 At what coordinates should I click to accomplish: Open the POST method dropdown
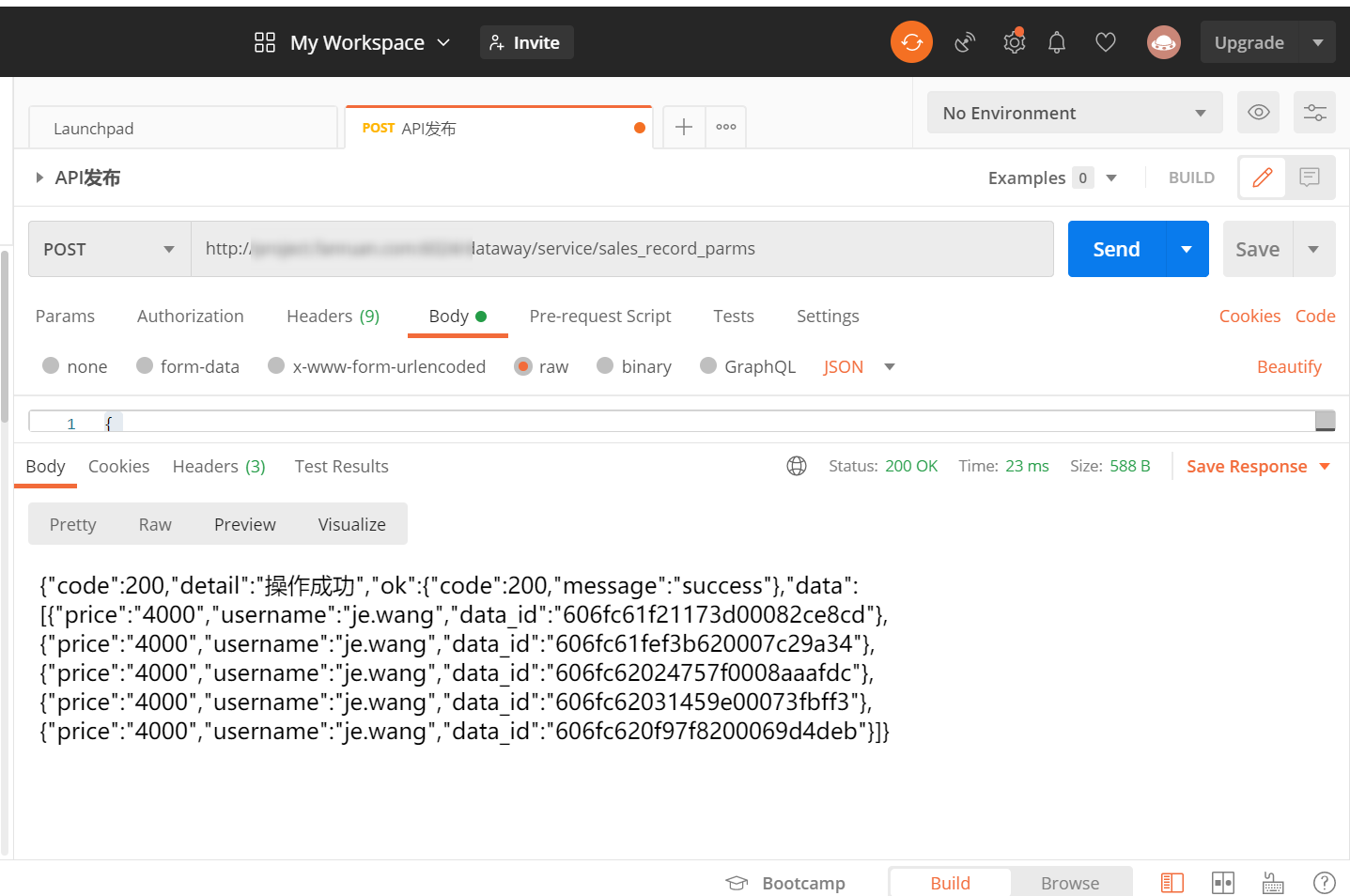[109, 249]
